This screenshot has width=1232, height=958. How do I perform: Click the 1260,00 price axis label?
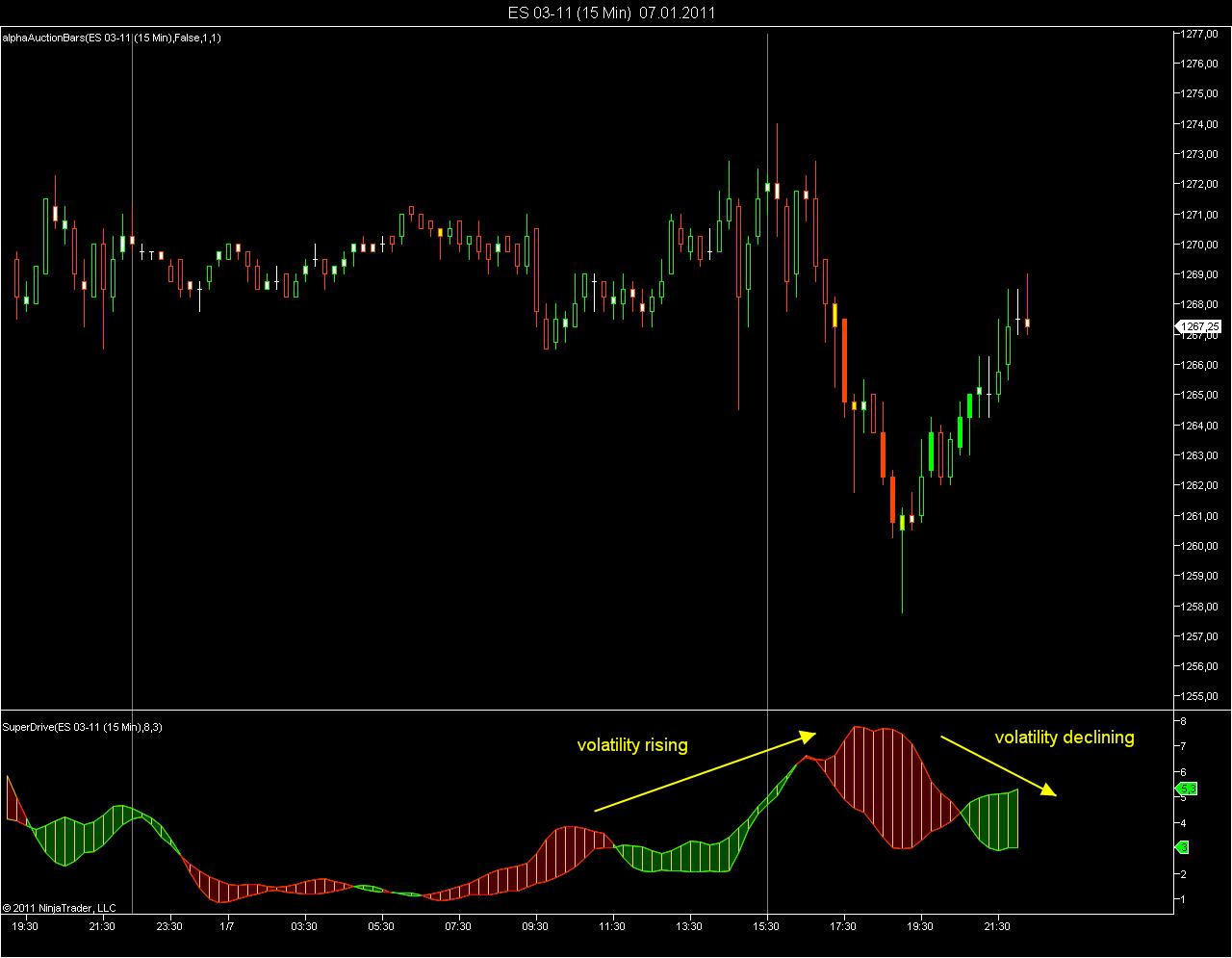pos(1200,546)
